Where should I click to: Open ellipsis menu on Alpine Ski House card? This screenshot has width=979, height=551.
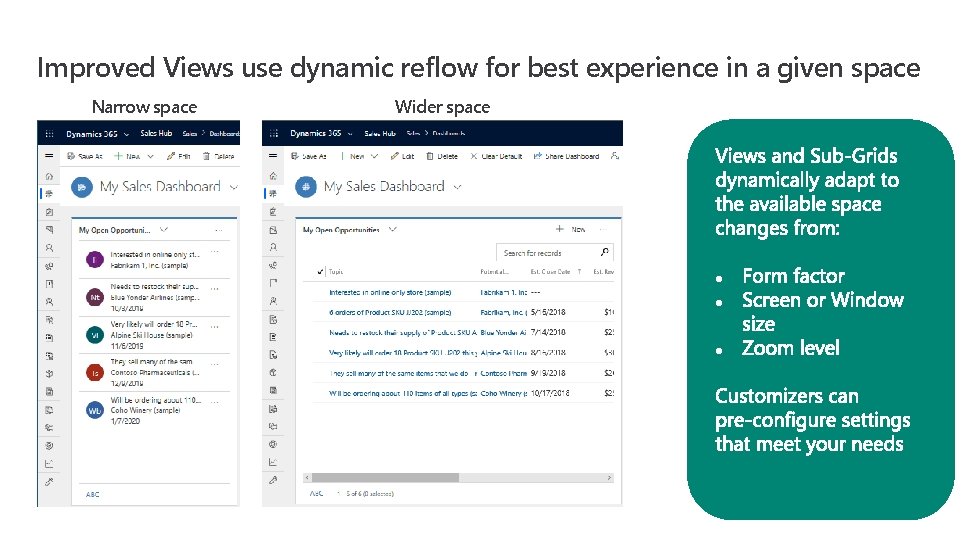(215, 326)
